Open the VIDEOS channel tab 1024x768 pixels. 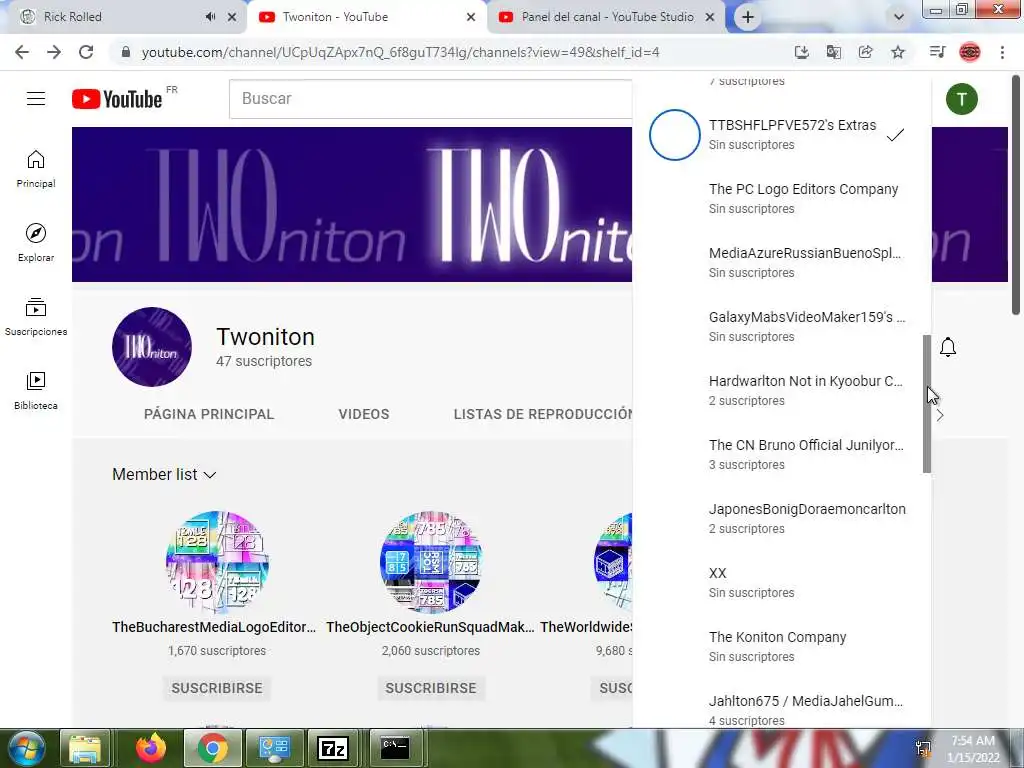pos(364,414)
